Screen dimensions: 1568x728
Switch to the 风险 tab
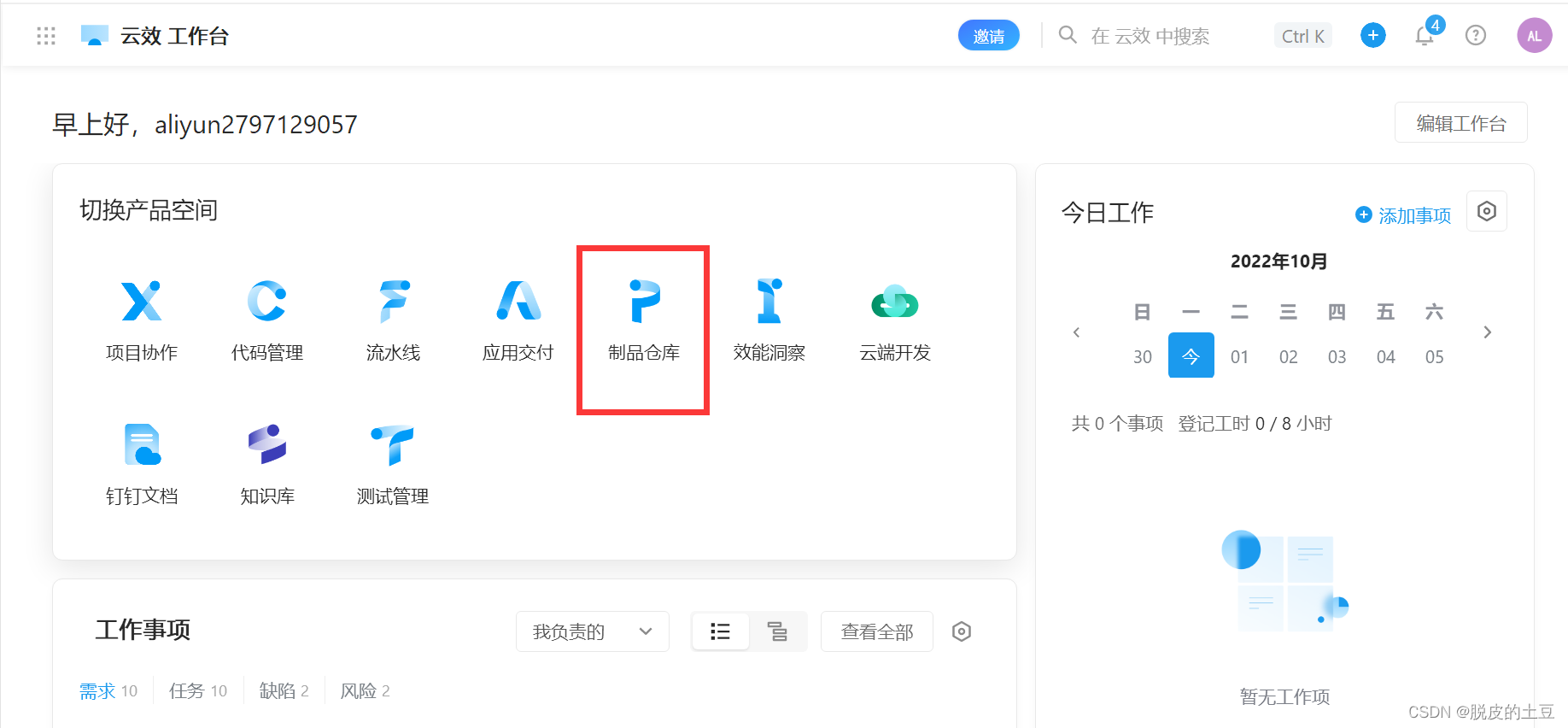pos(366,690)
